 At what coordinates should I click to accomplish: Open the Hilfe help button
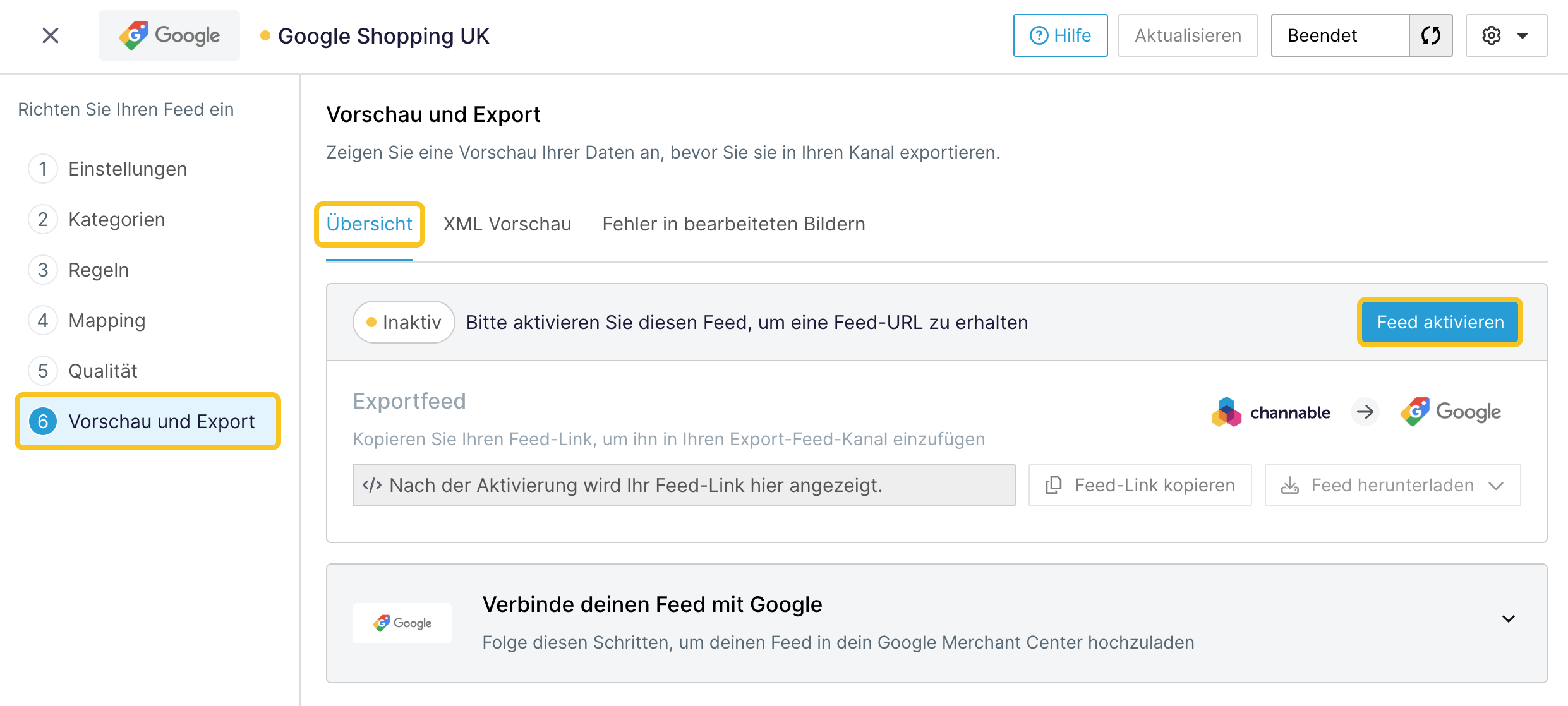pyautogui.click(x=1060, y=35)
